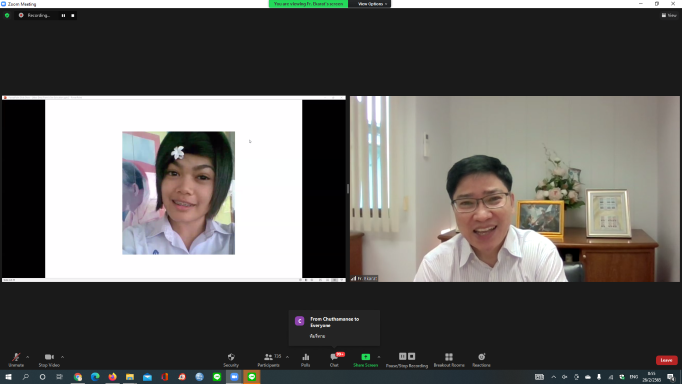Click the red Leave button
The width and height of the screenshot is (682, 384).
point(666,360)
